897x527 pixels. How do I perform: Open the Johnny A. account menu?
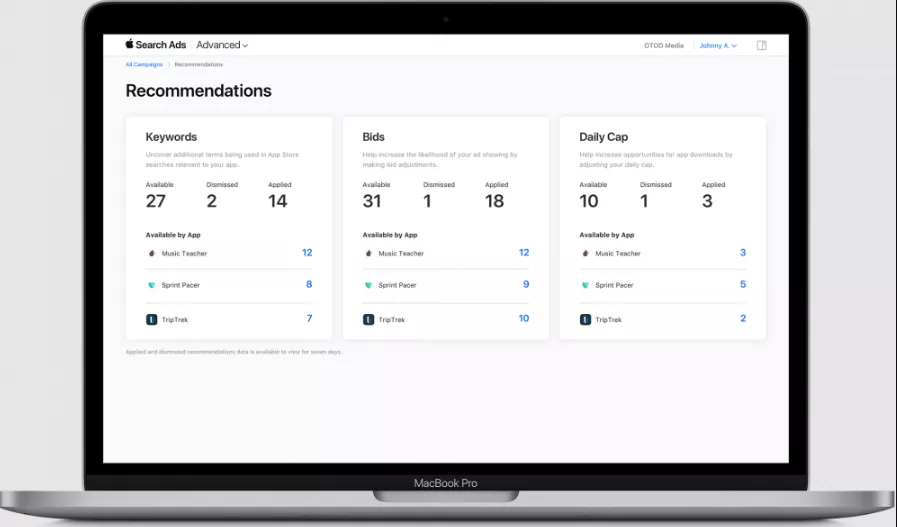click(718, 45)
